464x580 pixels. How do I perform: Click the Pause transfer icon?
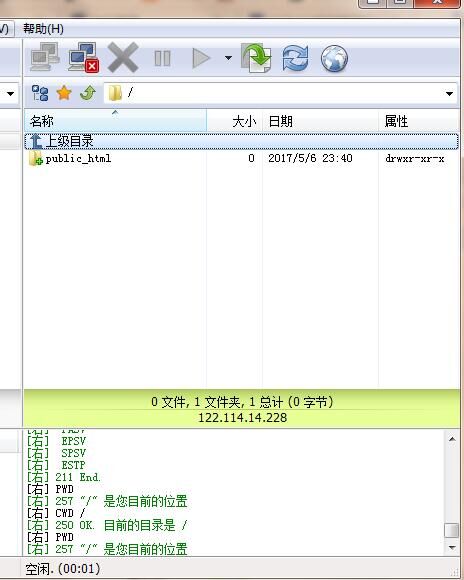162,58
